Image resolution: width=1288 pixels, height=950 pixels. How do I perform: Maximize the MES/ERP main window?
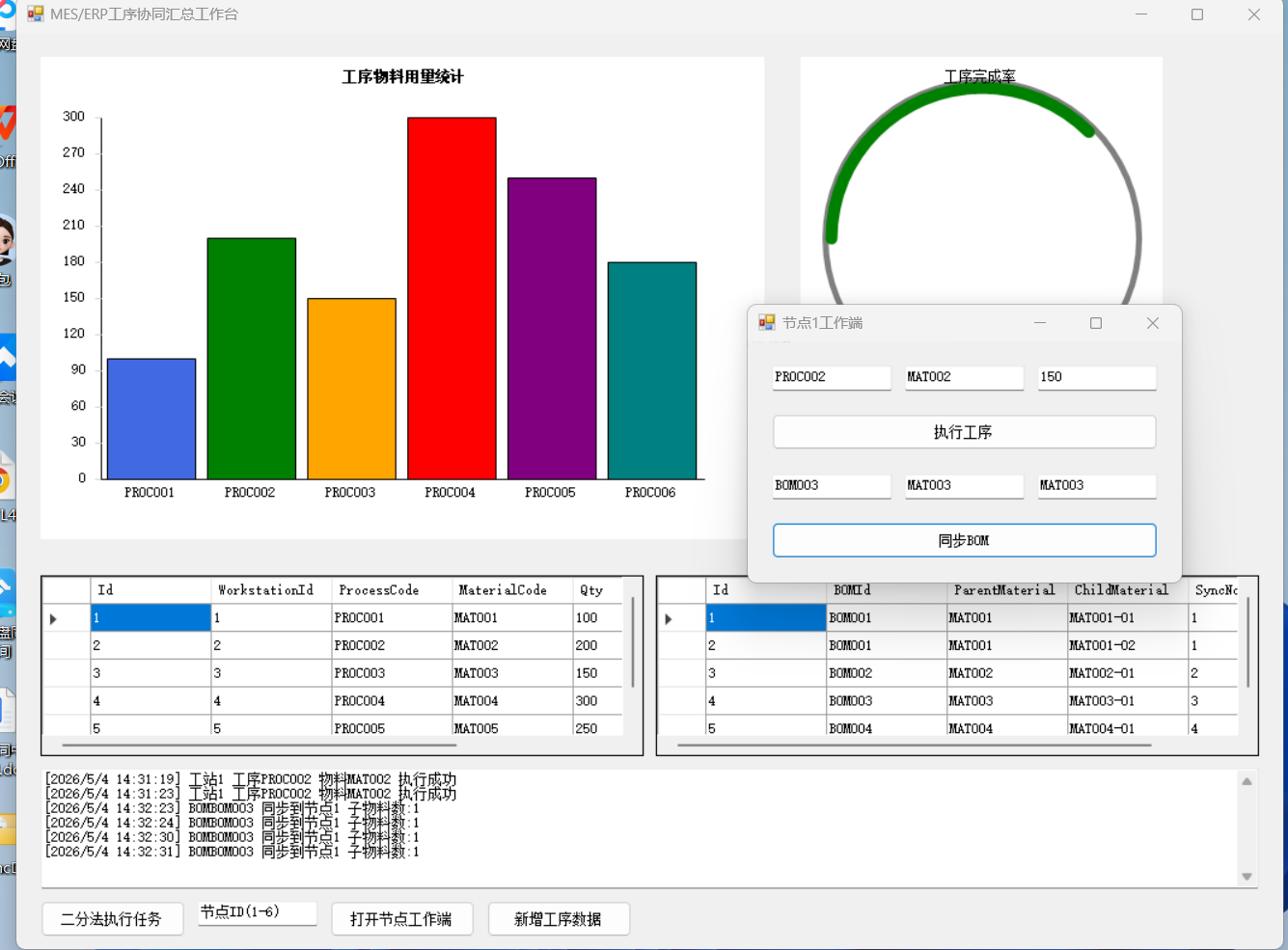(1197, 14)
